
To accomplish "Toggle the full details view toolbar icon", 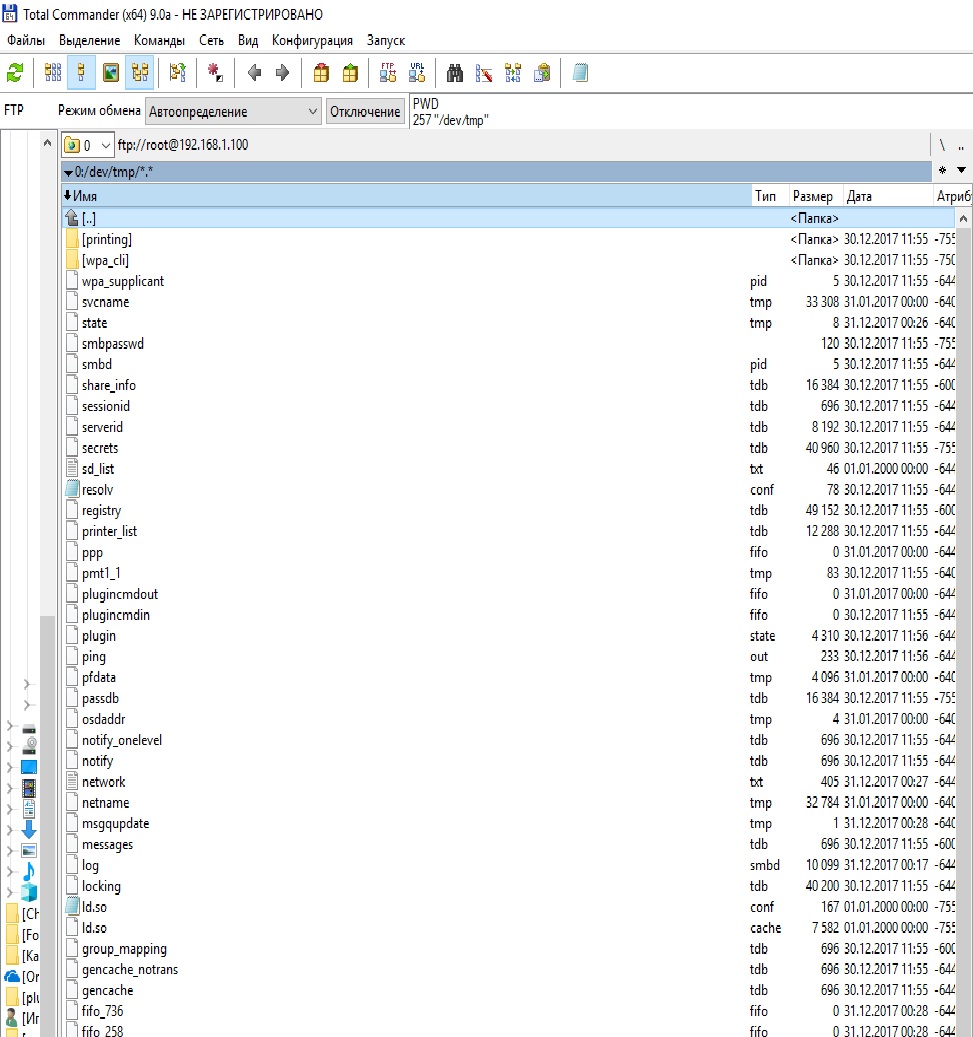I will (x=81, y=73).
